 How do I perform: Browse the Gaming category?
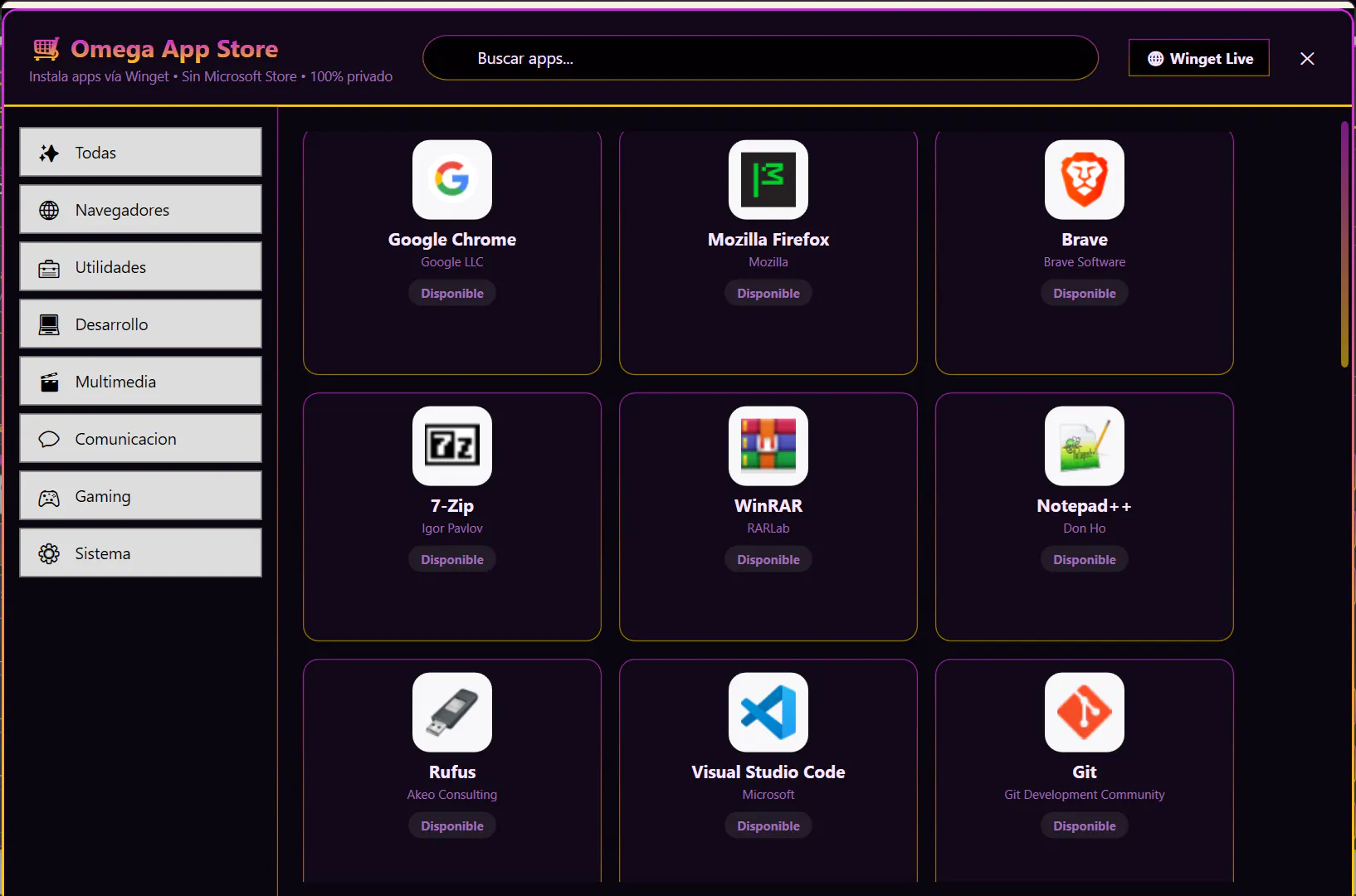click(140, 495)
